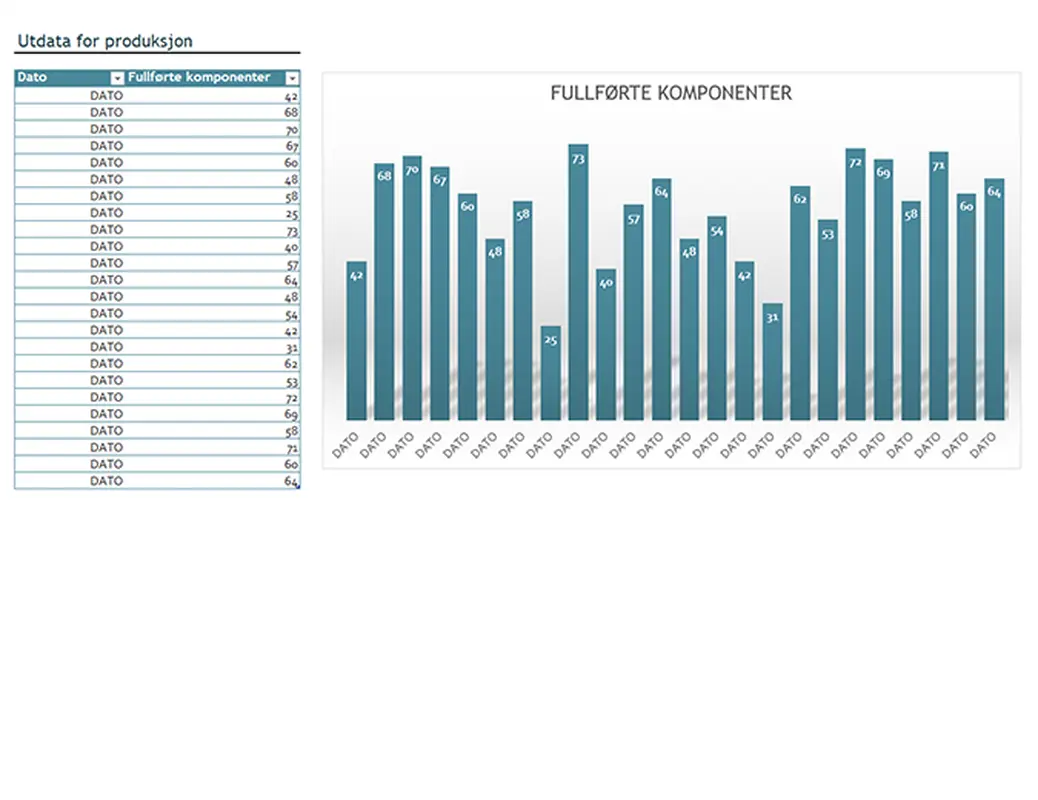Click the table resize handle at bottom-right corner

(x=298, y=487)
